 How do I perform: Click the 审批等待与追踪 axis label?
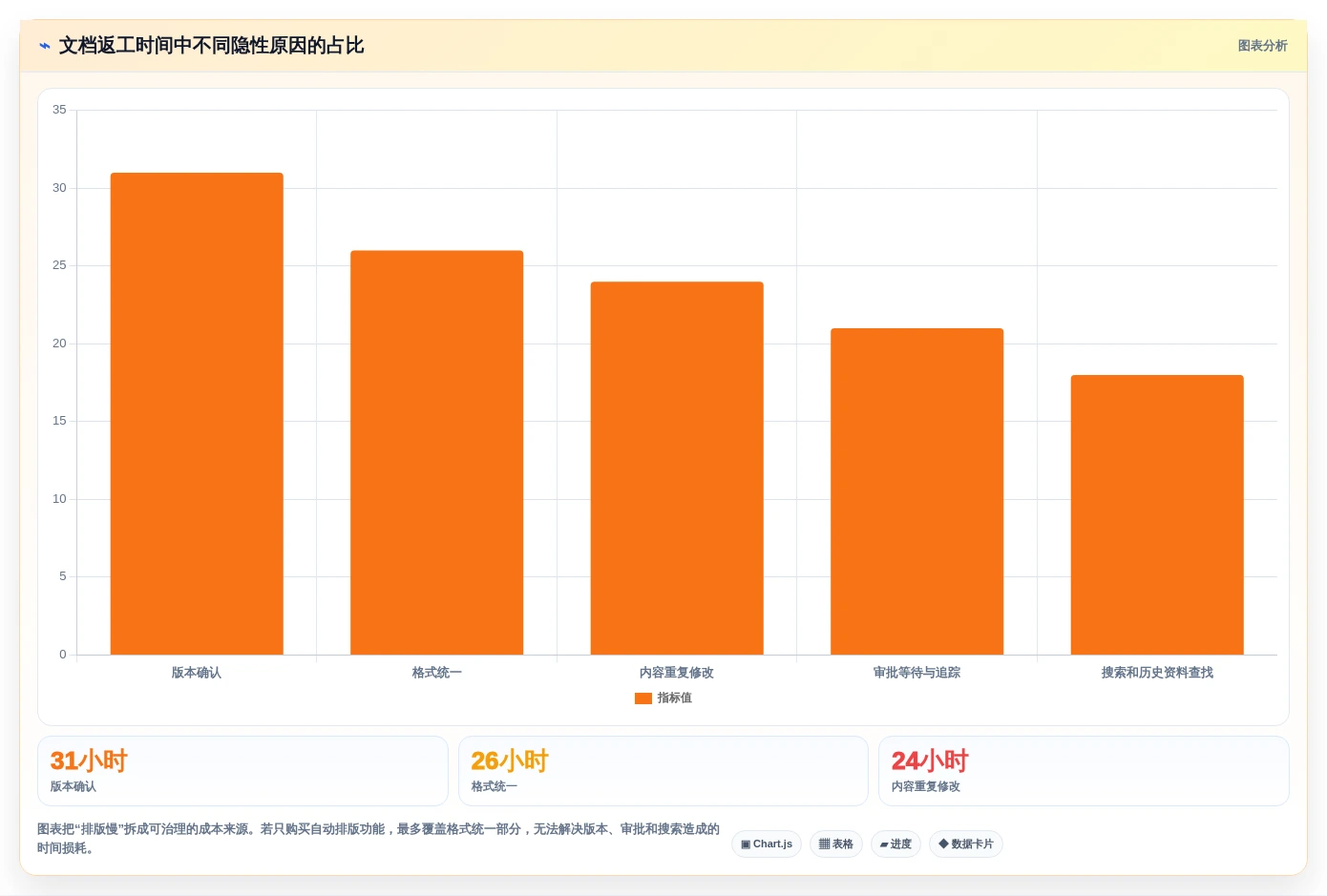coord(916,673)
